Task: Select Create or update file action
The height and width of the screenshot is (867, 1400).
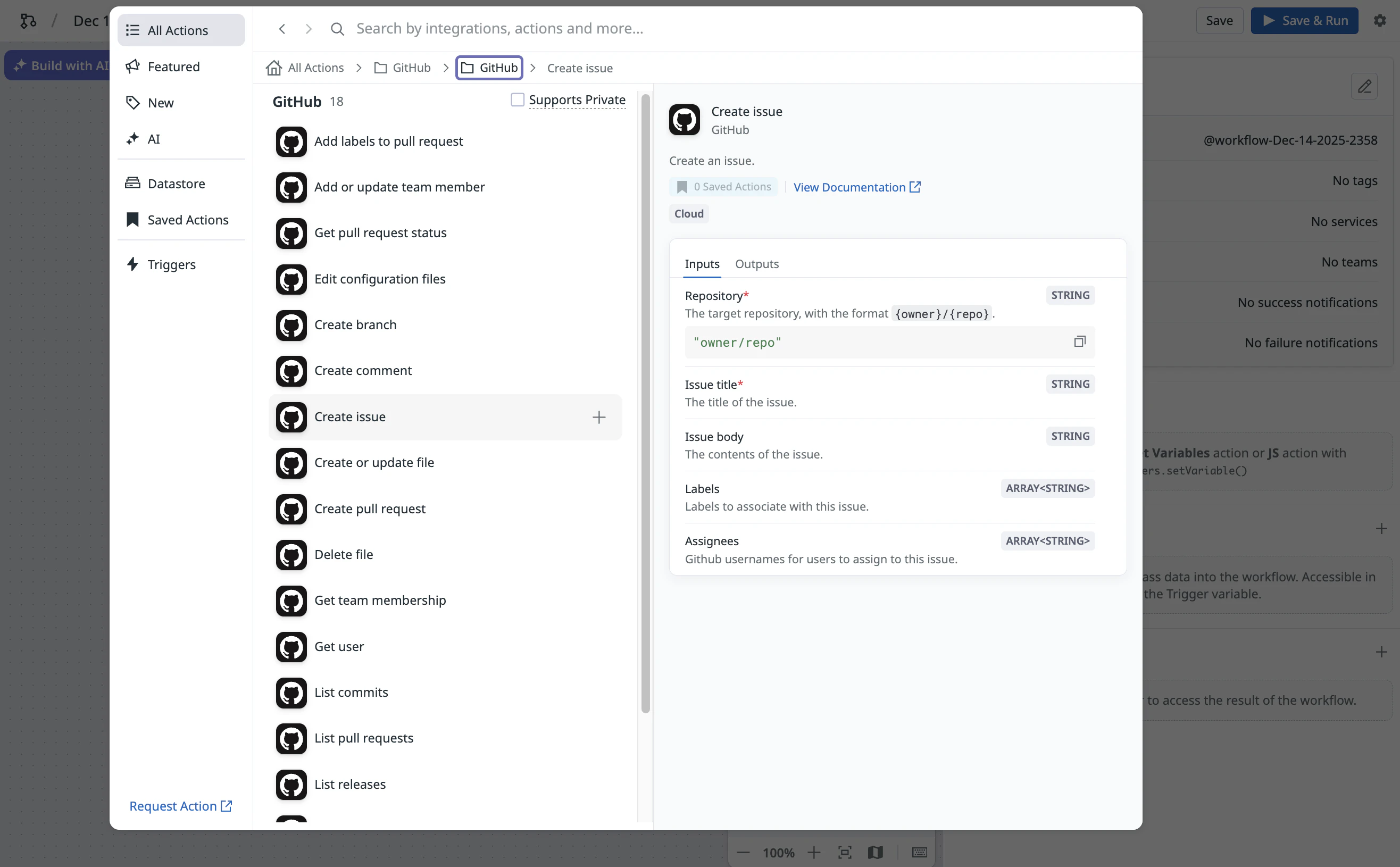Action: pyautogui.click(x=445, y=463)
